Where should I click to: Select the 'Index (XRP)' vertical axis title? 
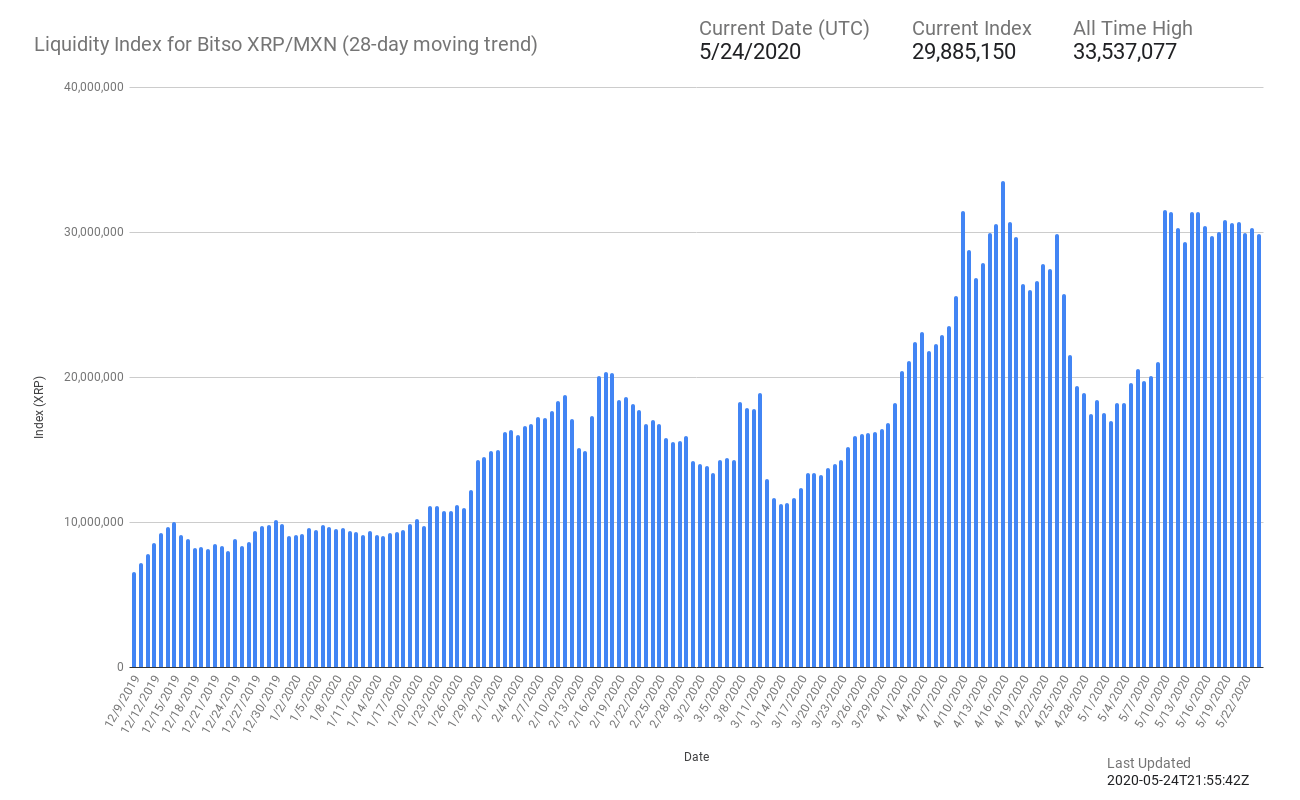click(39, 407)
